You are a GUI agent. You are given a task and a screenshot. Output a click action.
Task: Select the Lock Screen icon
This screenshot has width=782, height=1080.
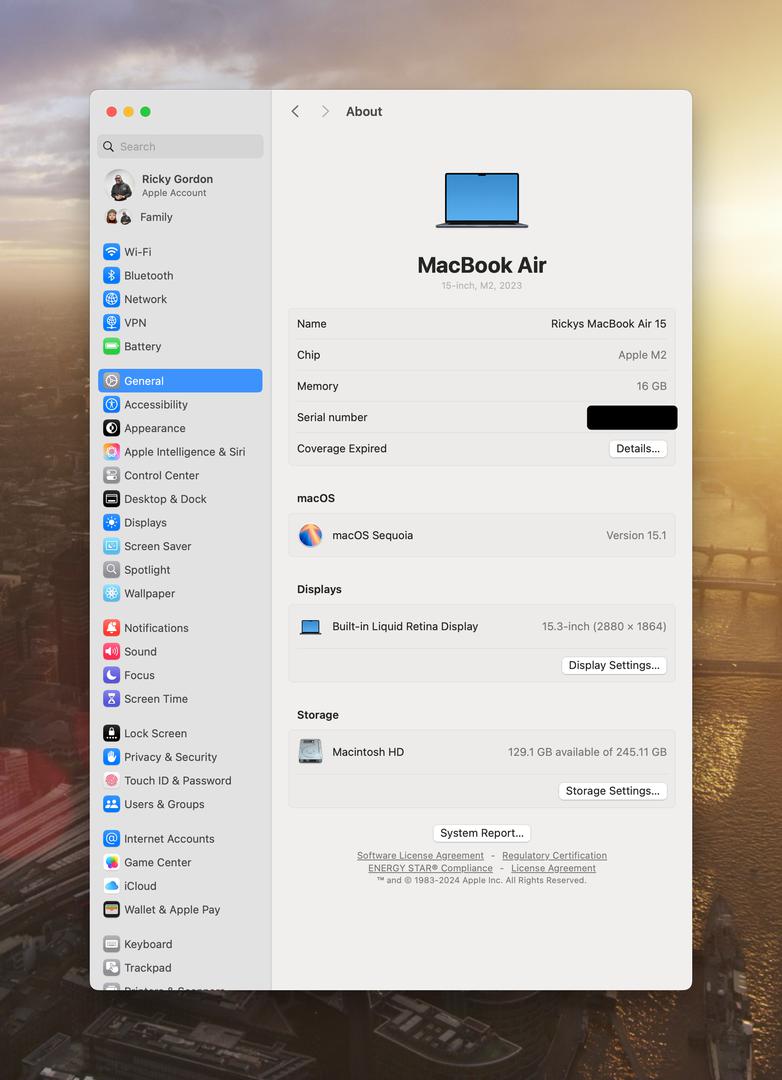point(112,733)
